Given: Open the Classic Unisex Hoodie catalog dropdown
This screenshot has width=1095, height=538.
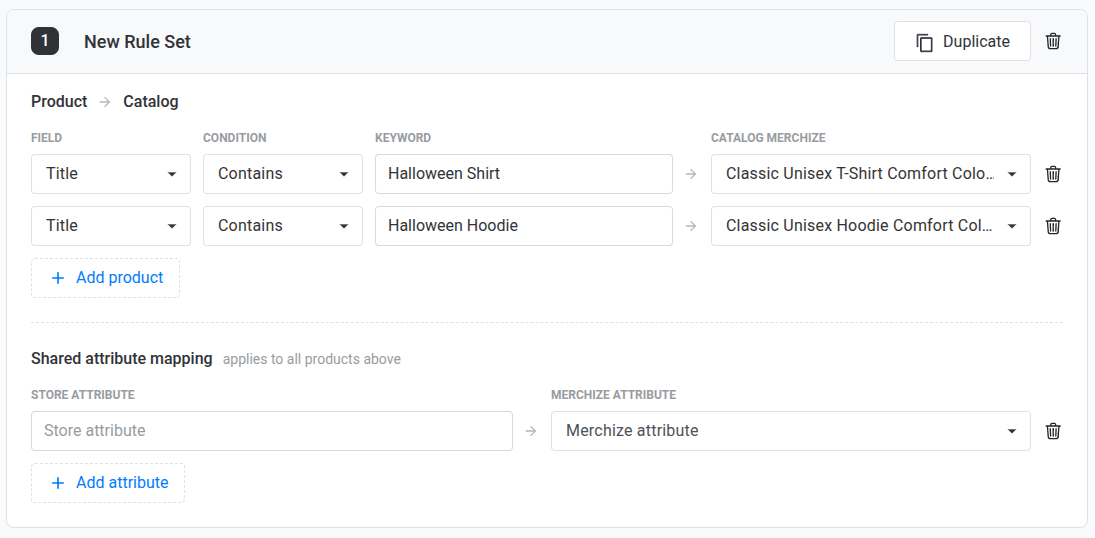Looking at the screenshot, I should click(871, 226).
